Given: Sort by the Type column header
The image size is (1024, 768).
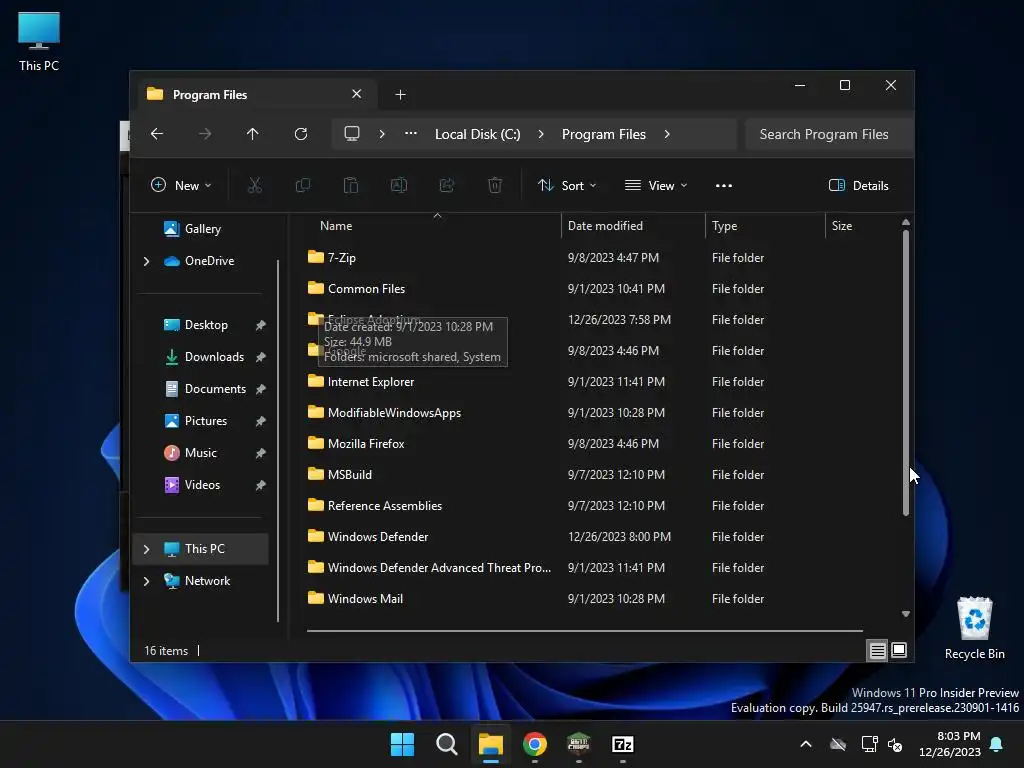Looking at the screenshot, I should 765,225.
